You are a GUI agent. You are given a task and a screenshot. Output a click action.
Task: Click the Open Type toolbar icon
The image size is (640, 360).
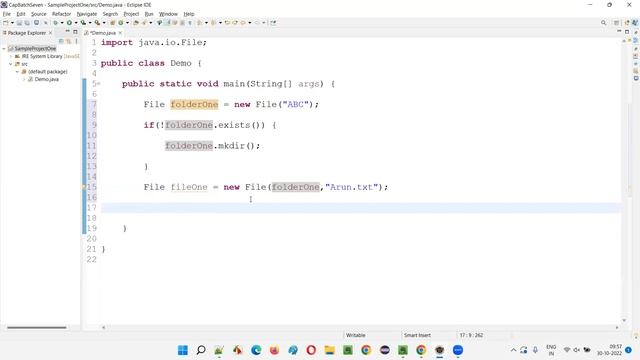(x=136, y=23)
